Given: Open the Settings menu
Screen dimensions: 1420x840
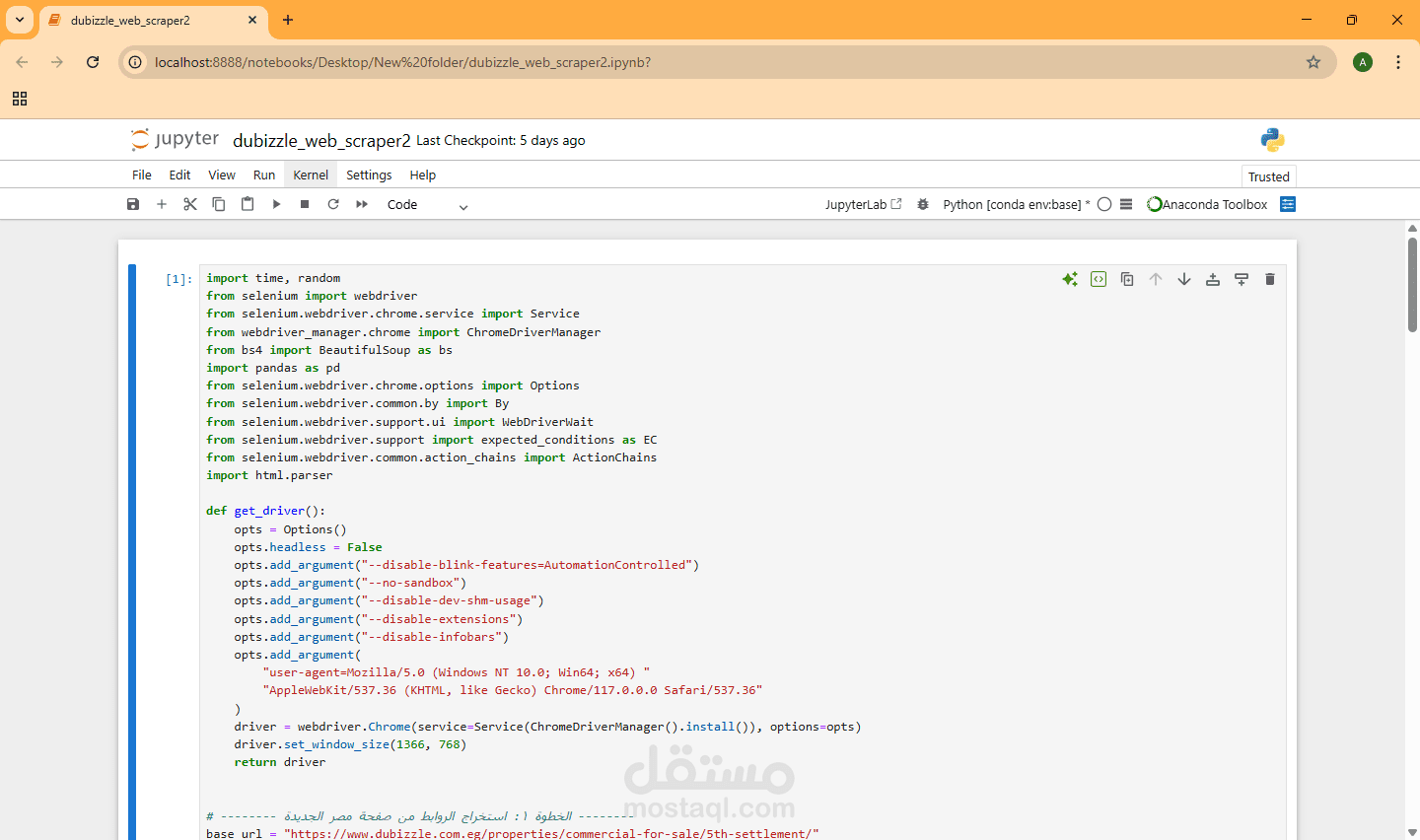Looking at the screenshot, I should tap(369, 175).
